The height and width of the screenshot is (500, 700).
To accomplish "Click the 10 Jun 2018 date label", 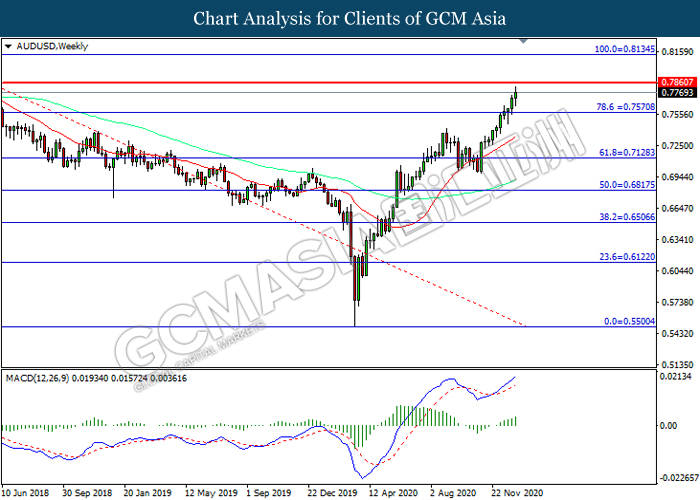I will pyautogui.click(x=25, y=493).
